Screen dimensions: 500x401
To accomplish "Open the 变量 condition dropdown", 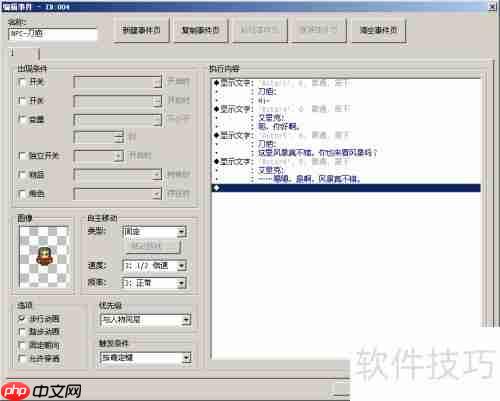I will (118, 120).
